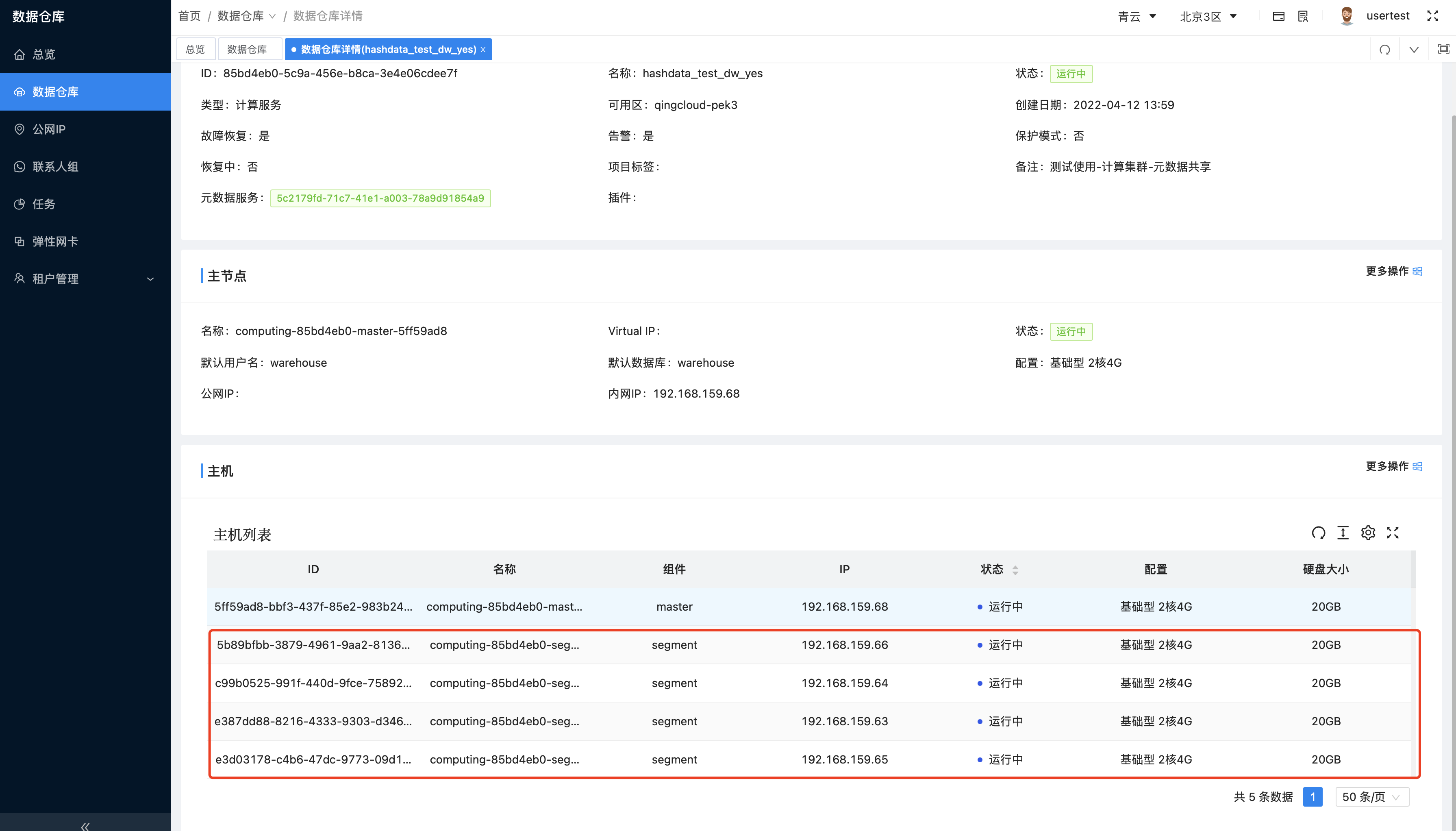Click the refresh icon in host list toolbar
Image resolution: width=1456 pixels, height=831 pixels.
point(1318,533)
